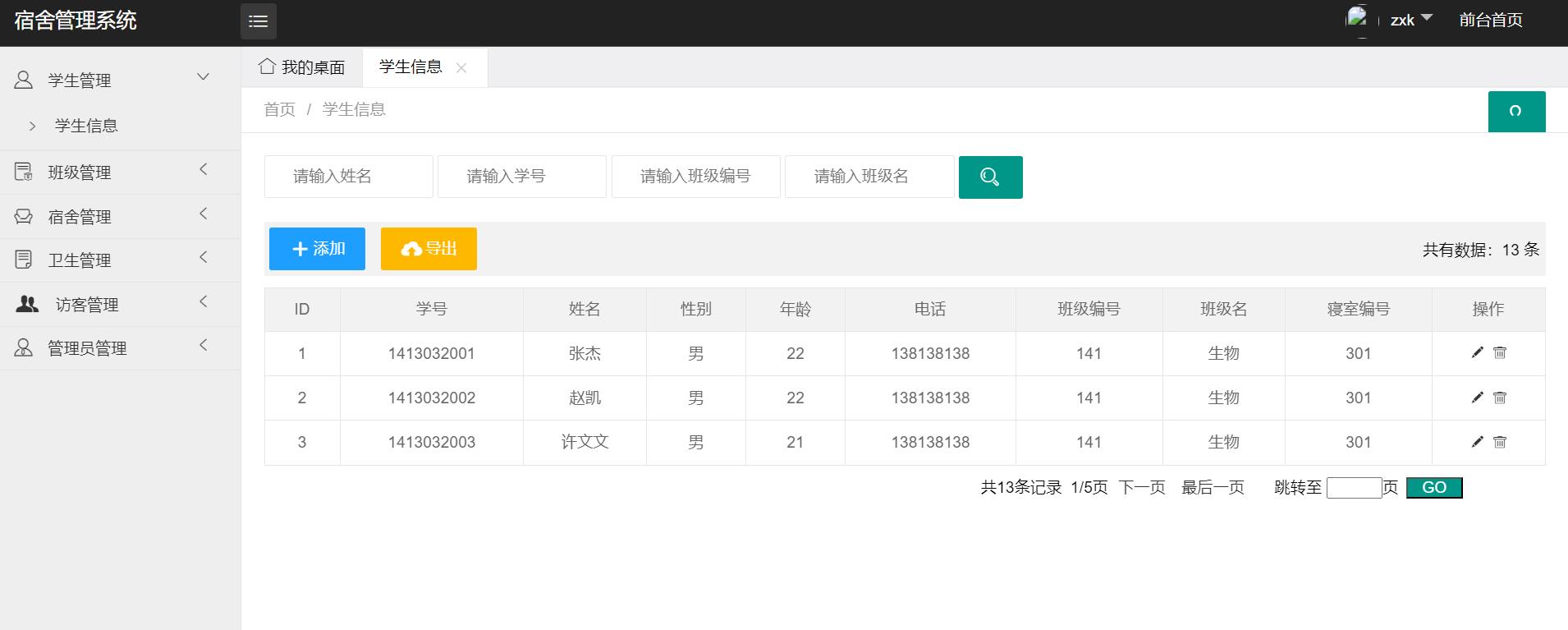
Task: Click the sofa icon next to 宿舍管理
Action: [24, 216]
